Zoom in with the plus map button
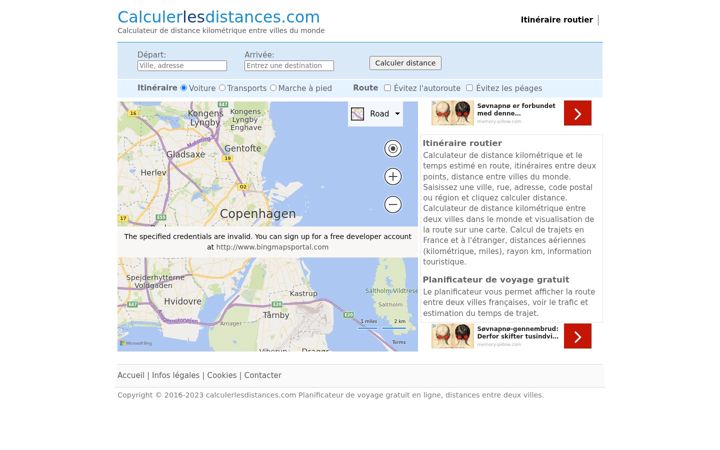720x450 pixels. pos(393,176)
